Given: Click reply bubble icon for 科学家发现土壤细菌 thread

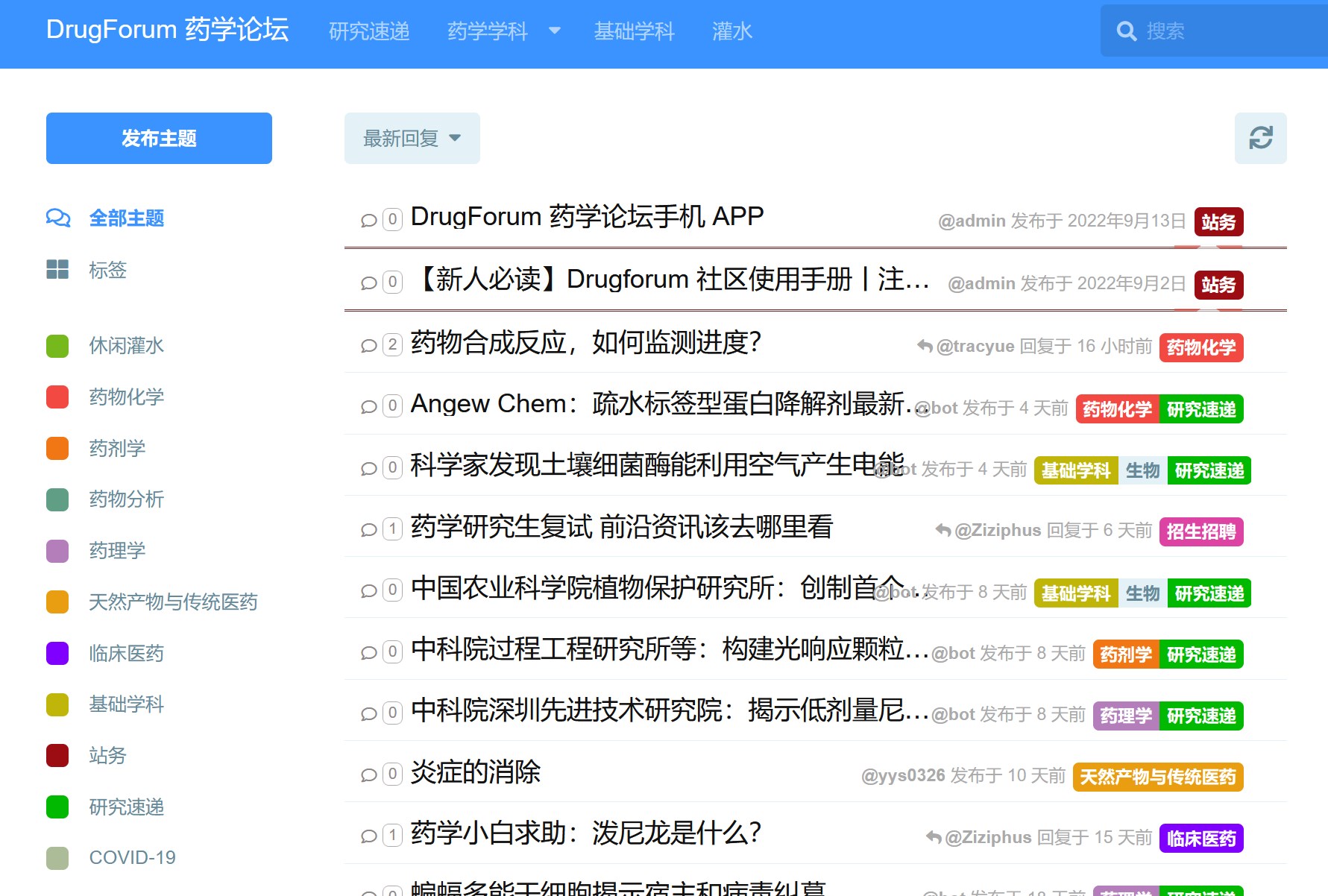Looking at the screenshot, I should pos(368,468).
